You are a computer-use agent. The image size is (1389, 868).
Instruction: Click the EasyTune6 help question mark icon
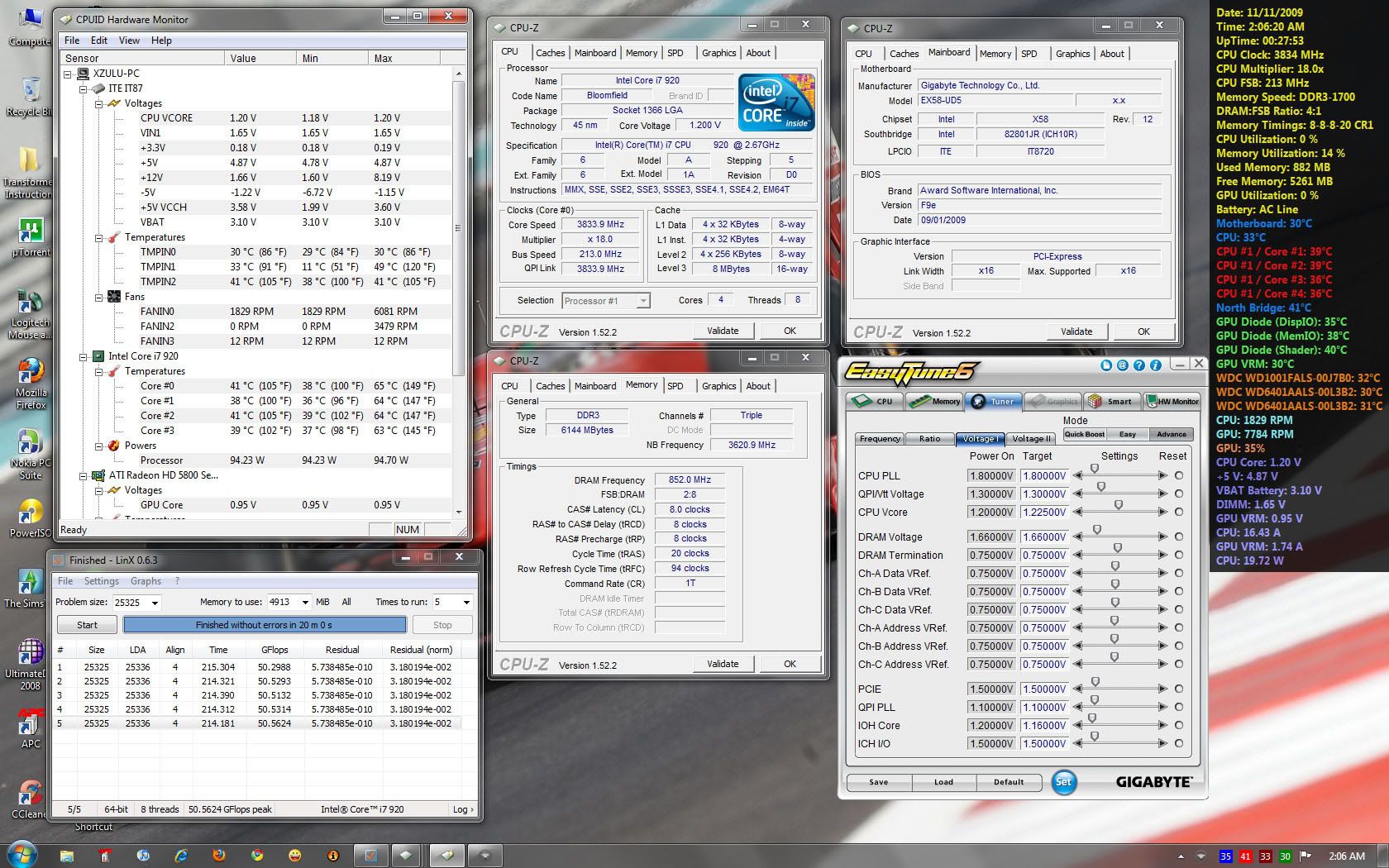coord(1139,365)
